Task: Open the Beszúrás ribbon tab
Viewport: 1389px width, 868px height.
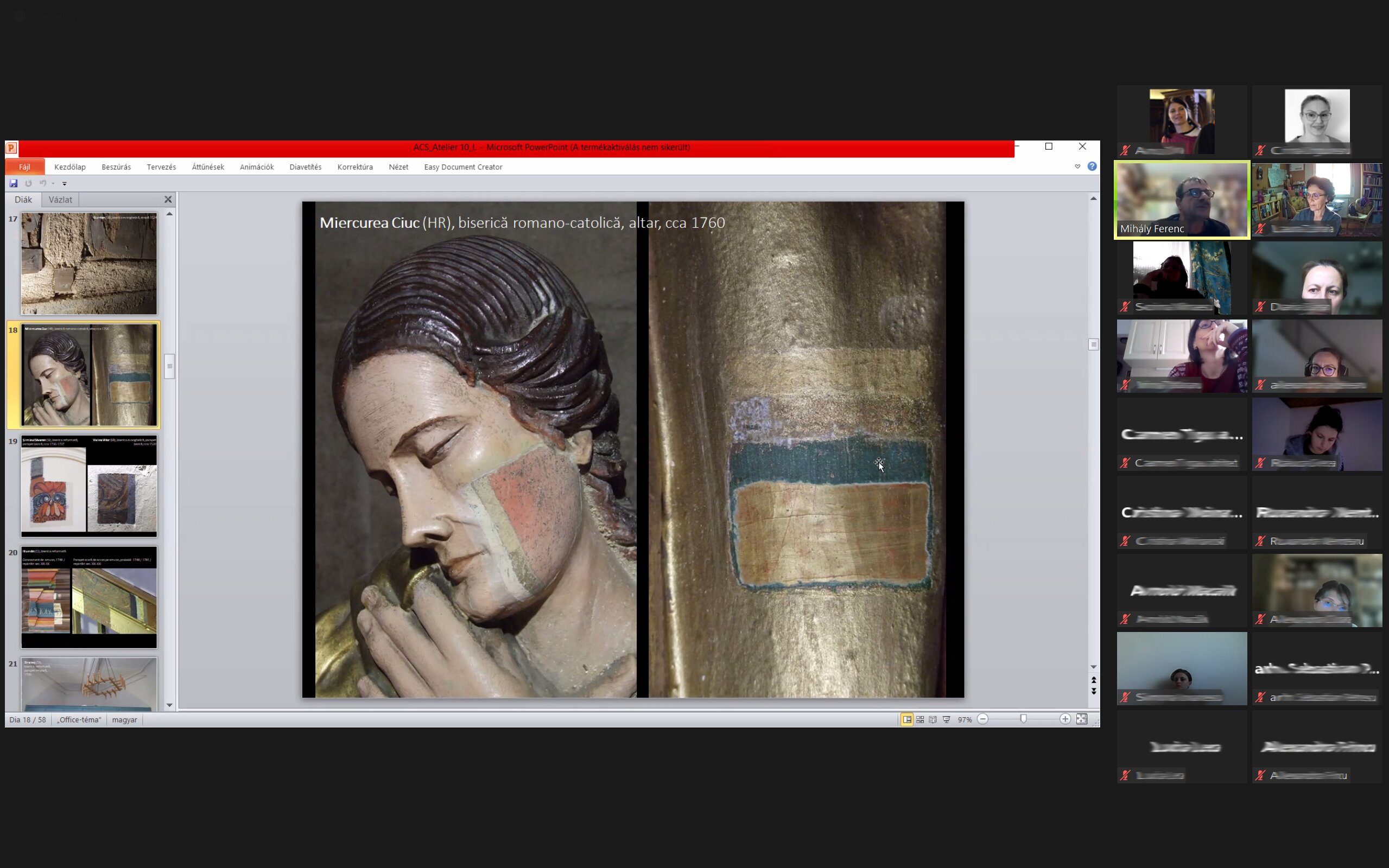Action: pos(116,167)
